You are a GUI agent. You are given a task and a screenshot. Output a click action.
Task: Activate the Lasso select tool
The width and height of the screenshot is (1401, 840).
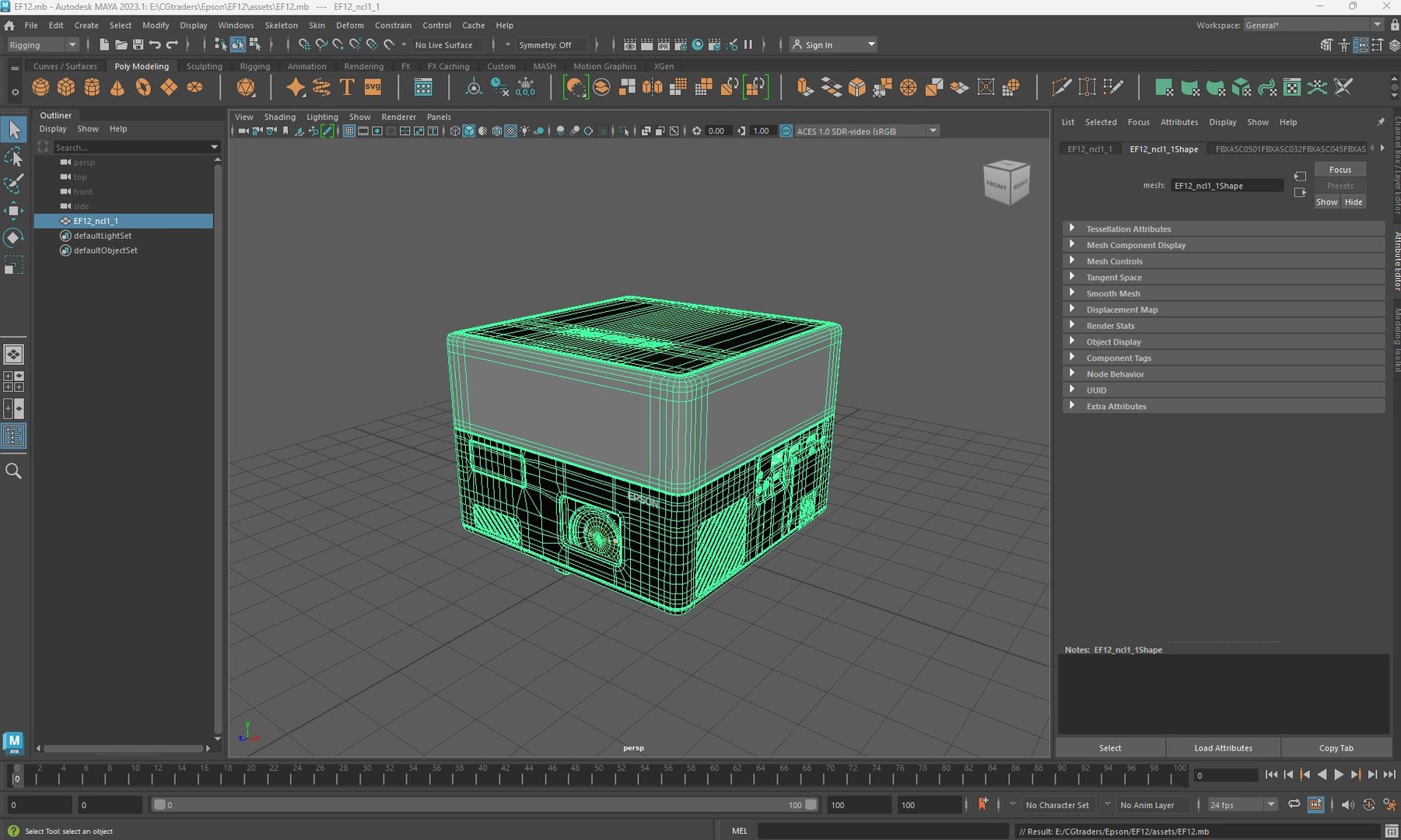click(13, 158)
